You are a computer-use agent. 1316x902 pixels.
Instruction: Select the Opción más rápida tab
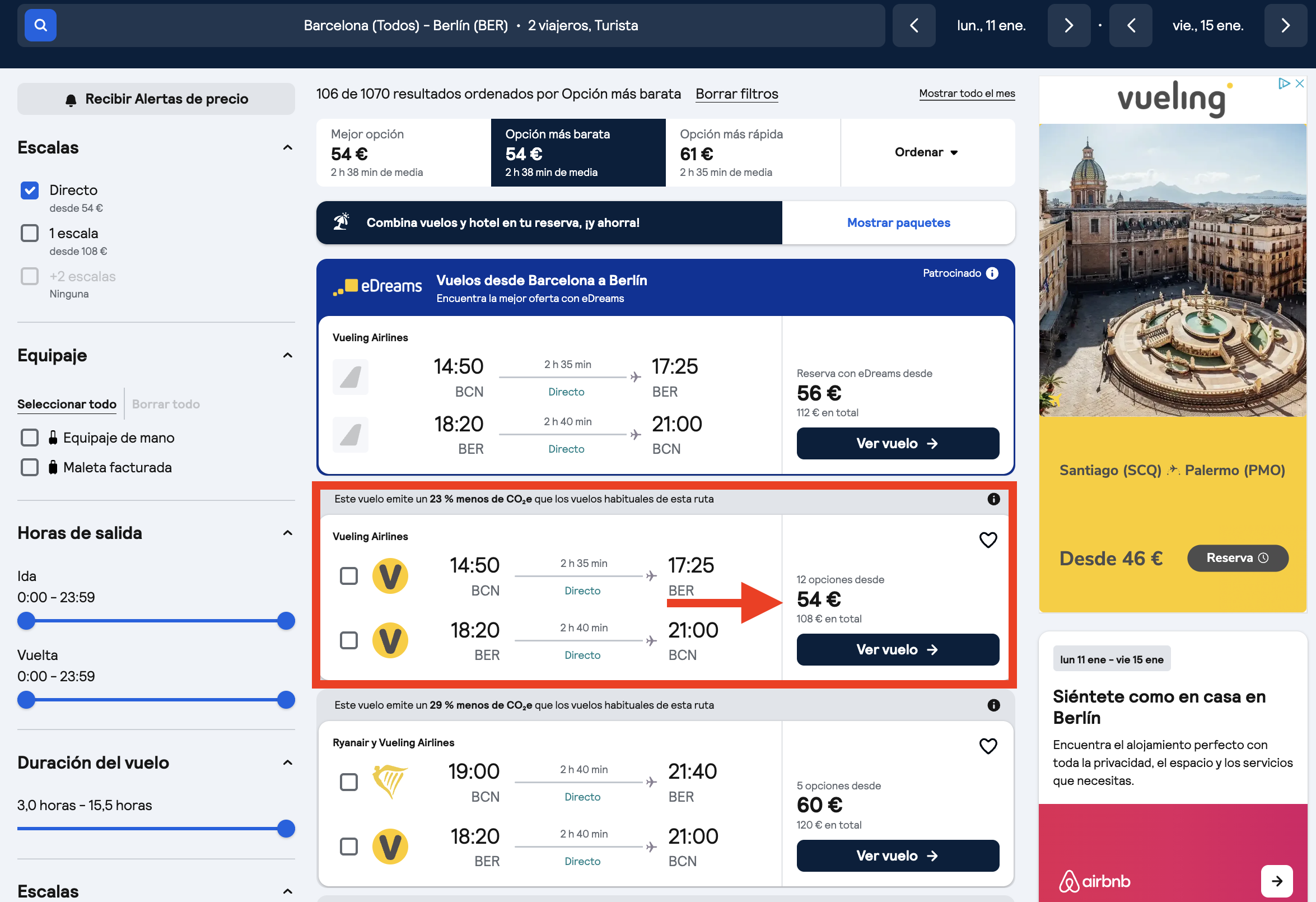[753, 152]
